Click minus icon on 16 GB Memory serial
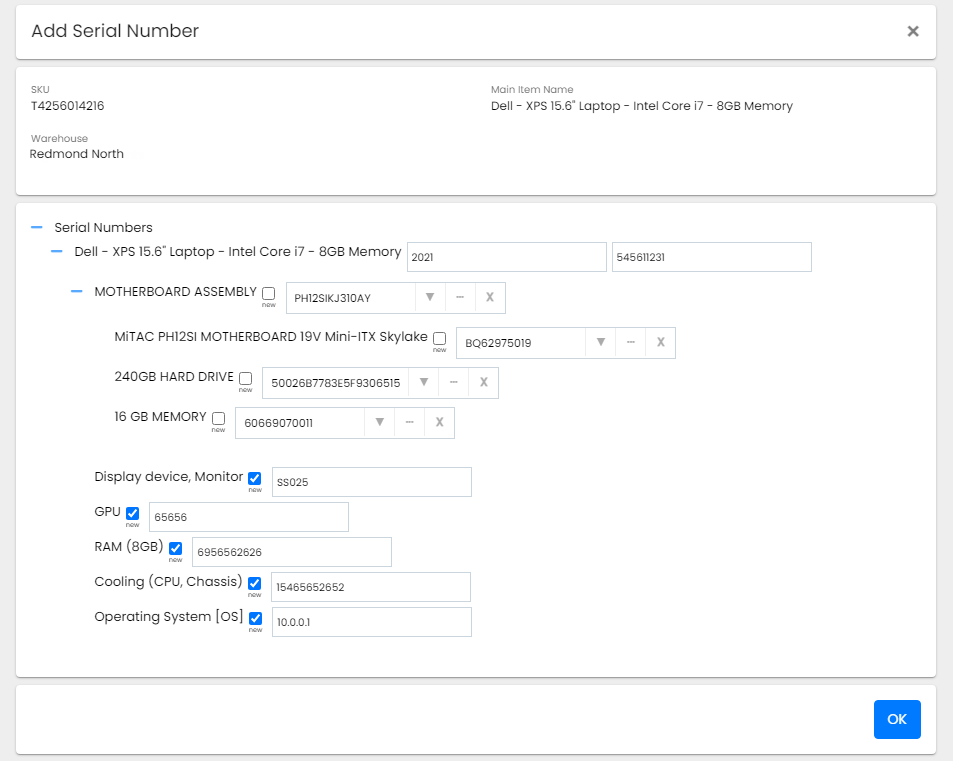 pyautogui.click(x=409, y=423)
